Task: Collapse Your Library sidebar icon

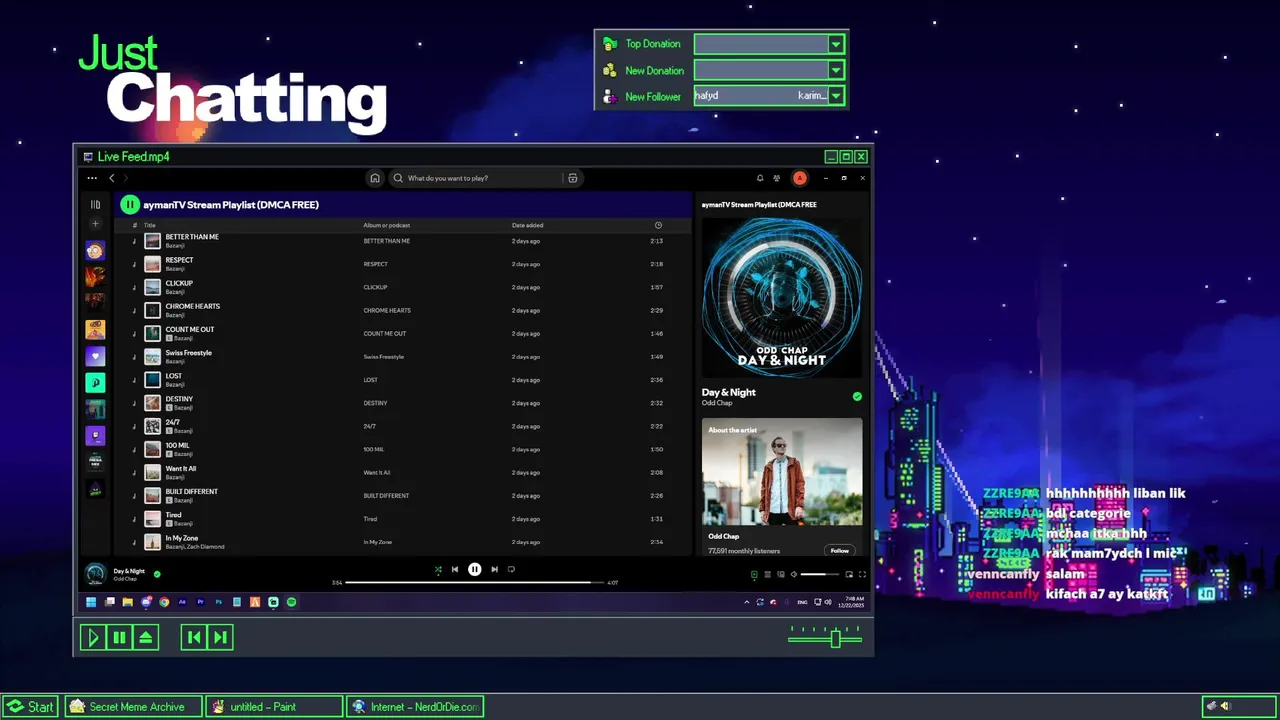Action: (95, 205)
